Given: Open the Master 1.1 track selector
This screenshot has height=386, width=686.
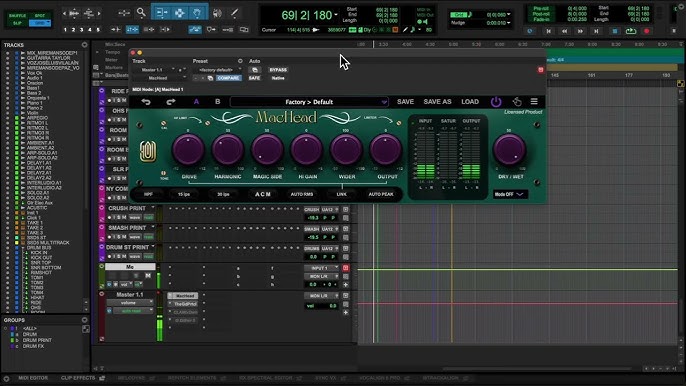Looking at the screenshot, I should pyautogui.click(x=154, y=70).
